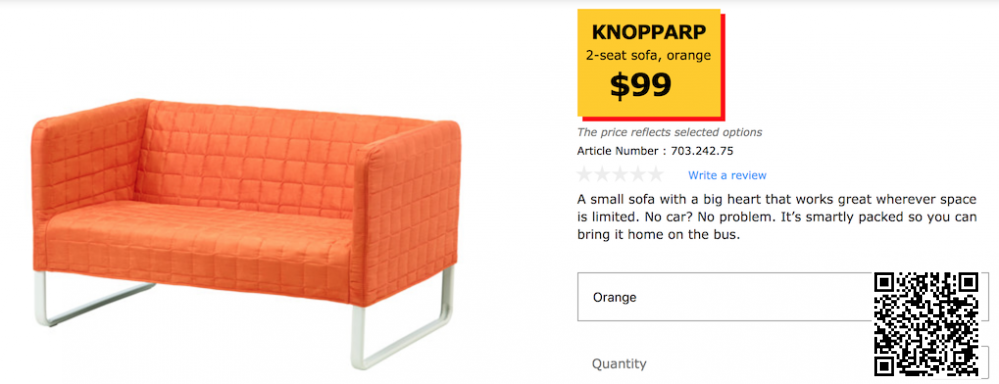
Task: Choose the fourth rating star
Action: click(637, 174)
